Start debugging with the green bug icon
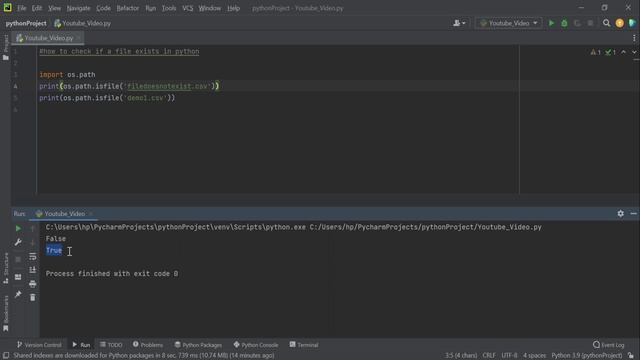 pos(564,23)
